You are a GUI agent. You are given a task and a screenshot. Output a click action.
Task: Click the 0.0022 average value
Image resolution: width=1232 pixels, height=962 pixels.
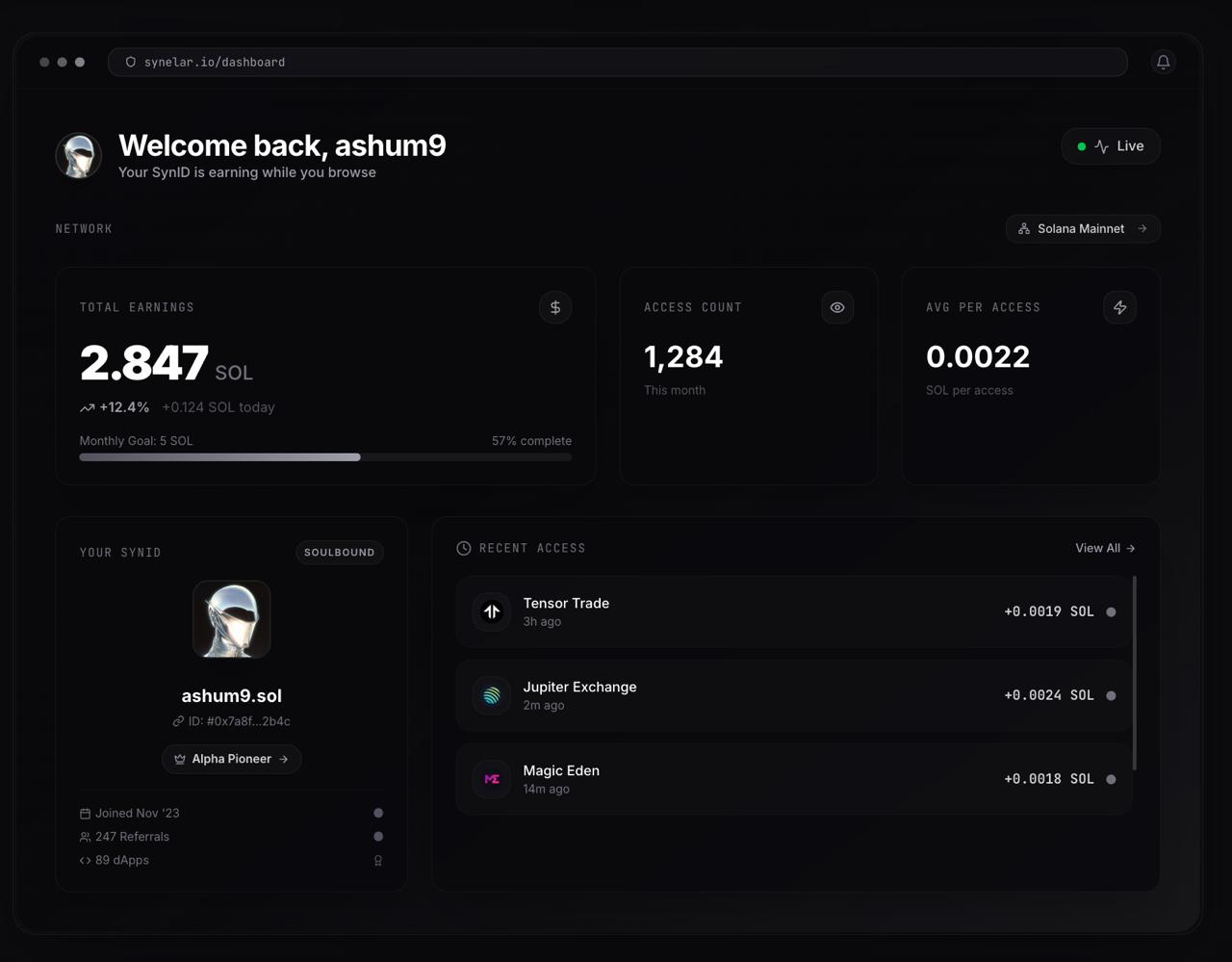pyautogui.click(x=978, y=357)
